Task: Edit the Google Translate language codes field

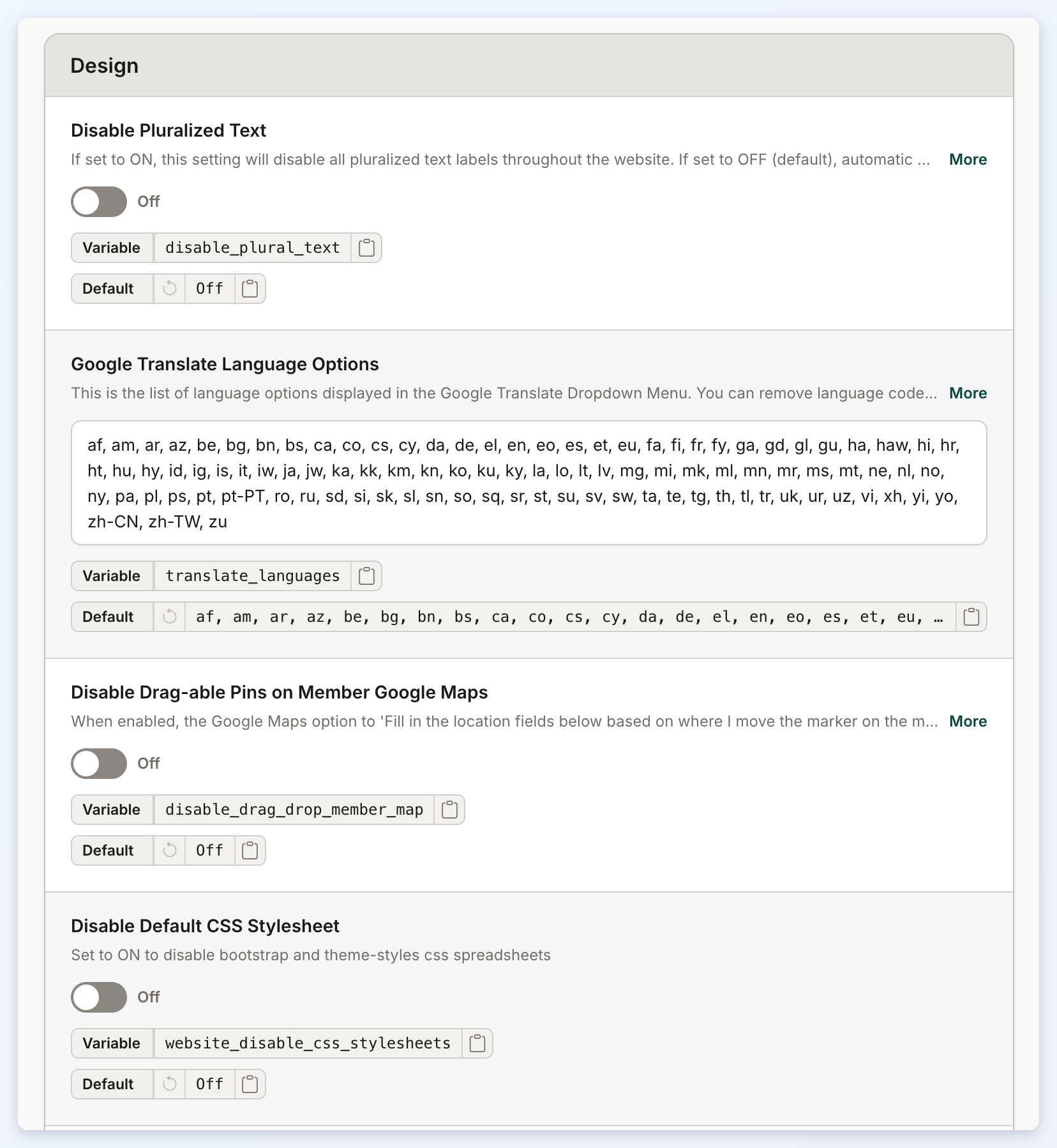Action: coord(529,483)
